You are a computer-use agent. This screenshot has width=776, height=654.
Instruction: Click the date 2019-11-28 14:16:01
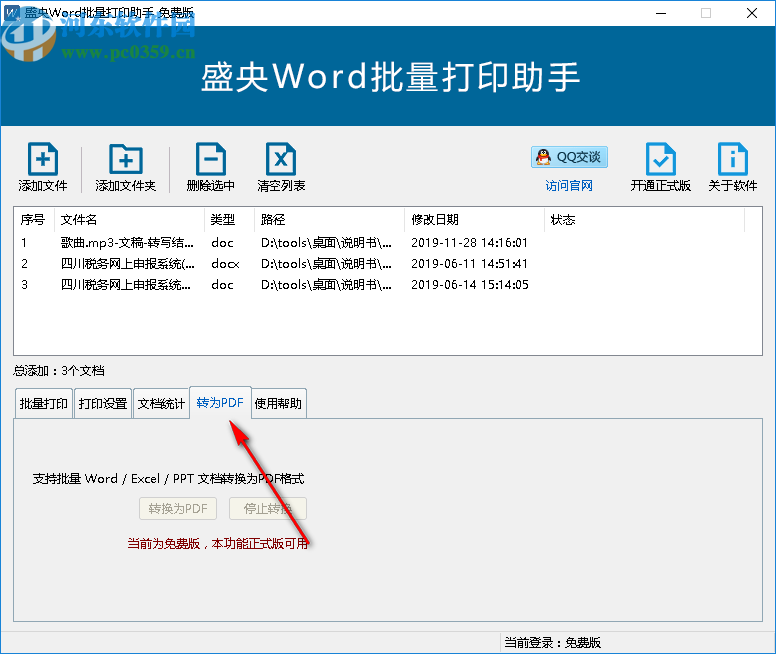470,243
